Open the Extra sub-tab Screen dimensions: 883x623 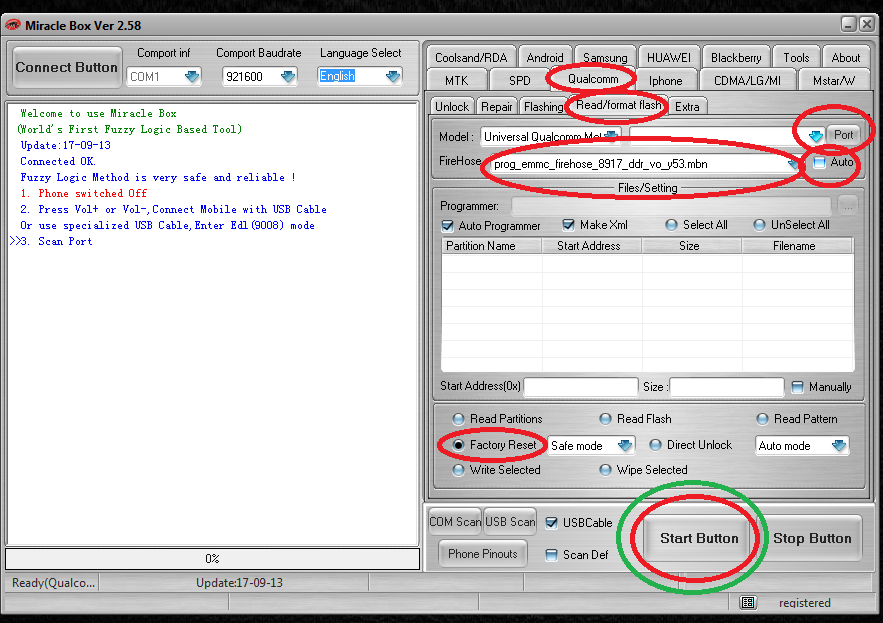687,106
